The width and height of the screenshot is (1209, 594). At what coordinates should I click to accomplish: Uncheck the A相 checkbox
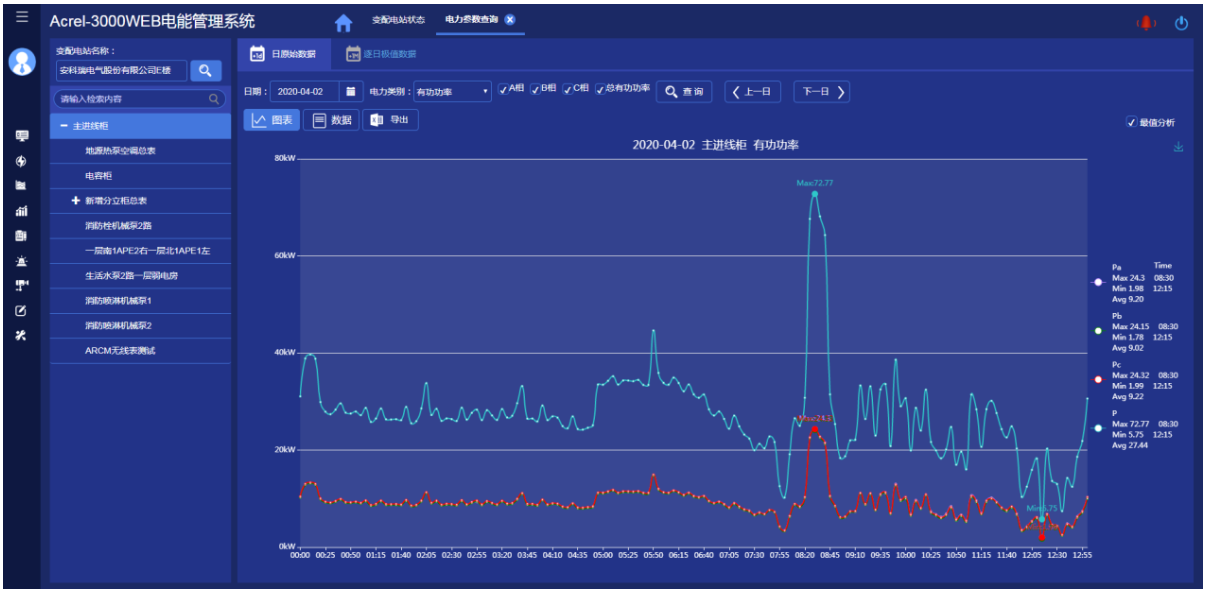click(x=503, y=90)
